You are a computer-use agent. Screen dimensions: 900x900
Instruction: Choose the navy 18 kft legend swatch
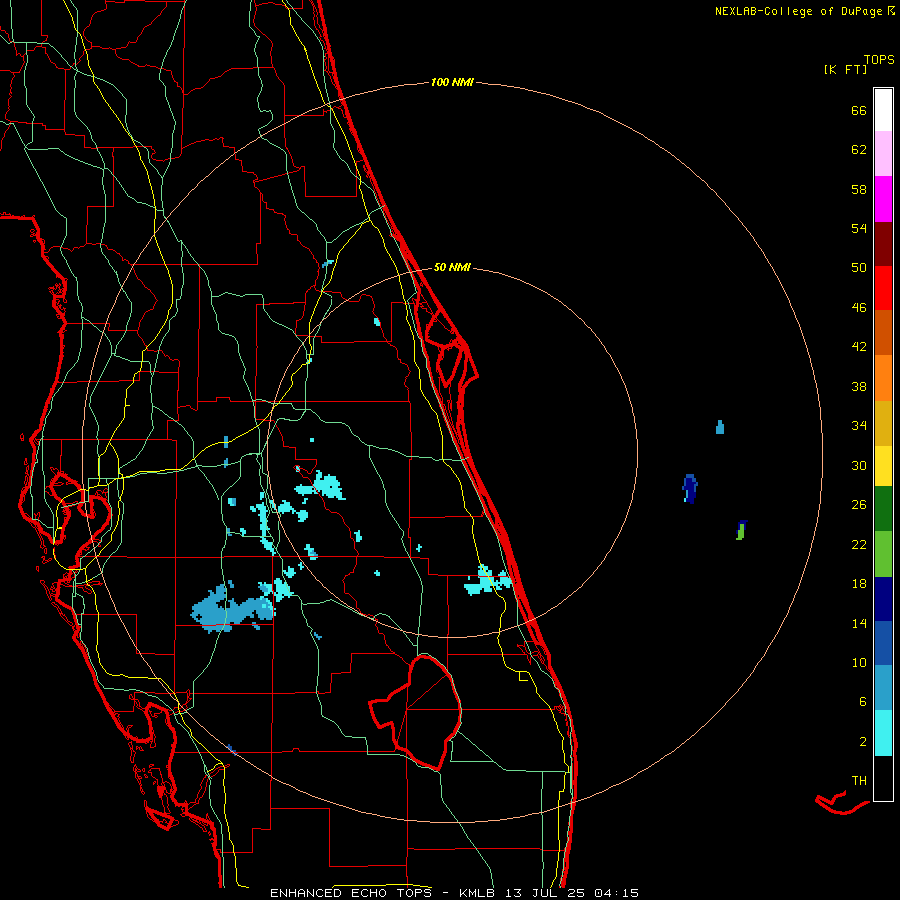coord(883,599)
